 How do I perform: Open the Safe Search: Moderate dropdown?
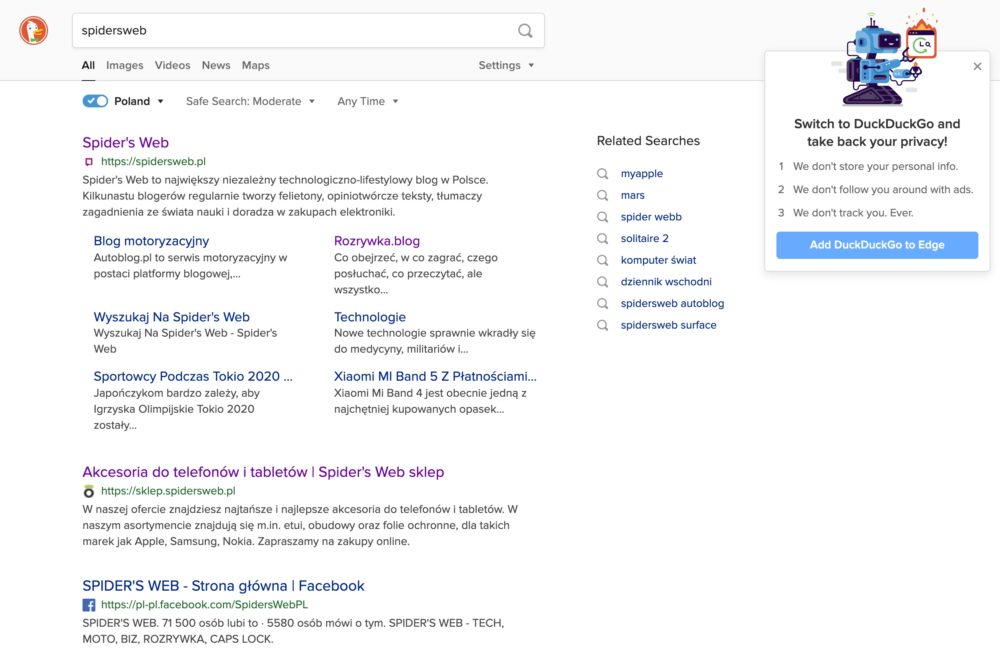250,101
